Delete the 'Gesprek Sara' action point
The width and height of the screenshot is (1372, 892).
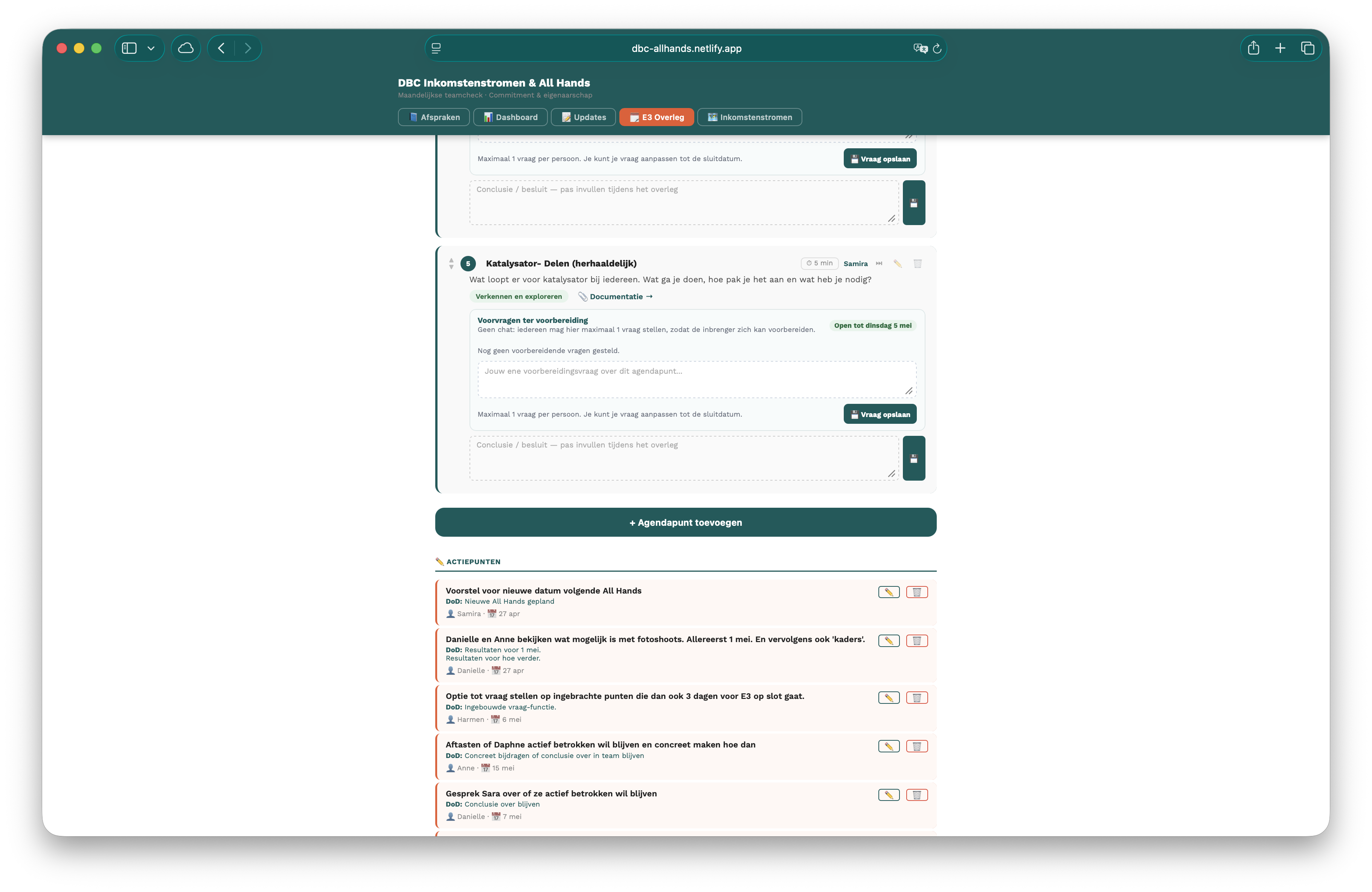(918, 795)
